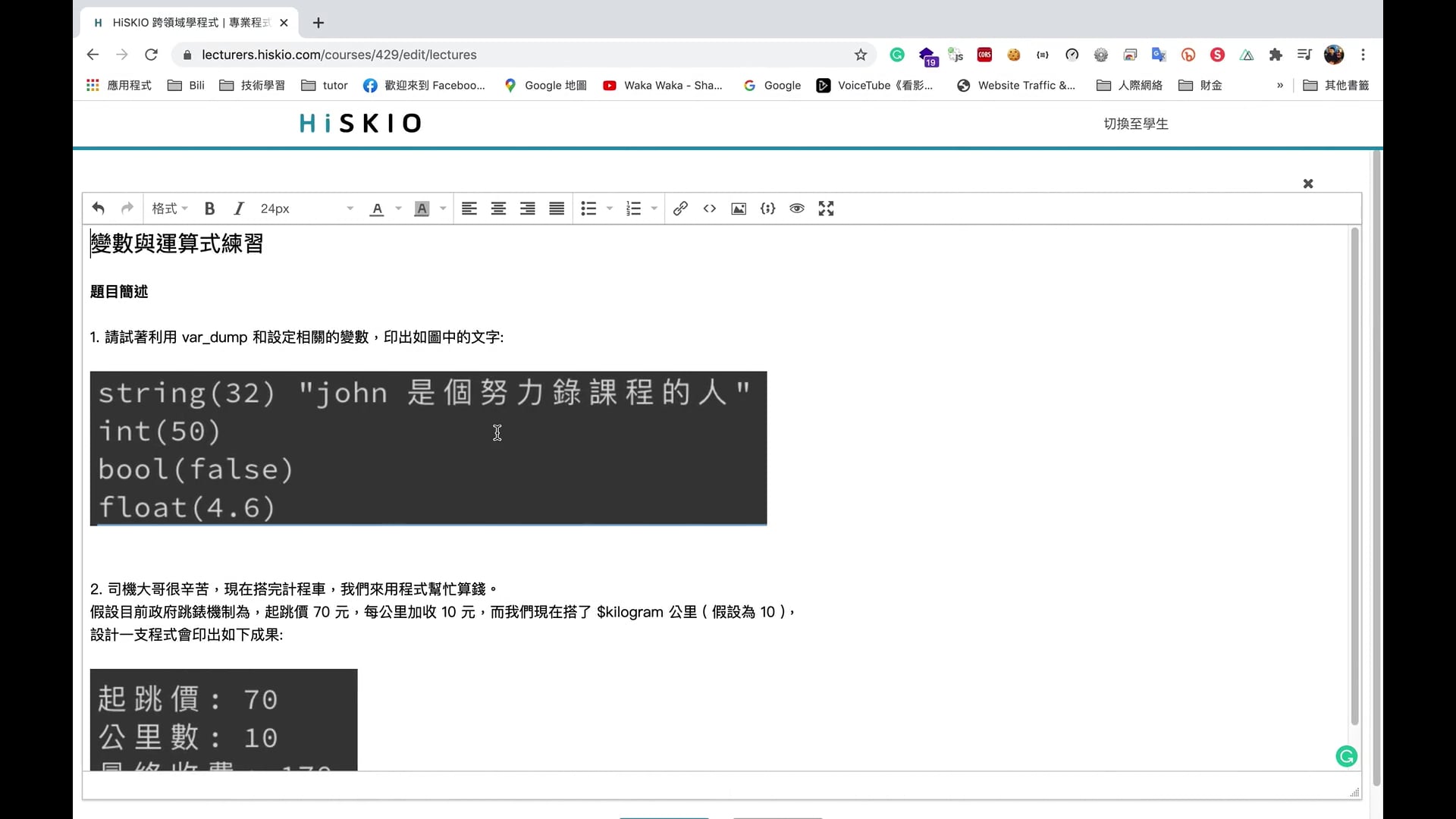Open the 格式 paragraph format dropdown
The width and height of the screenshot is (1456, 819).
pyautogui.click(x=168, y=209)
